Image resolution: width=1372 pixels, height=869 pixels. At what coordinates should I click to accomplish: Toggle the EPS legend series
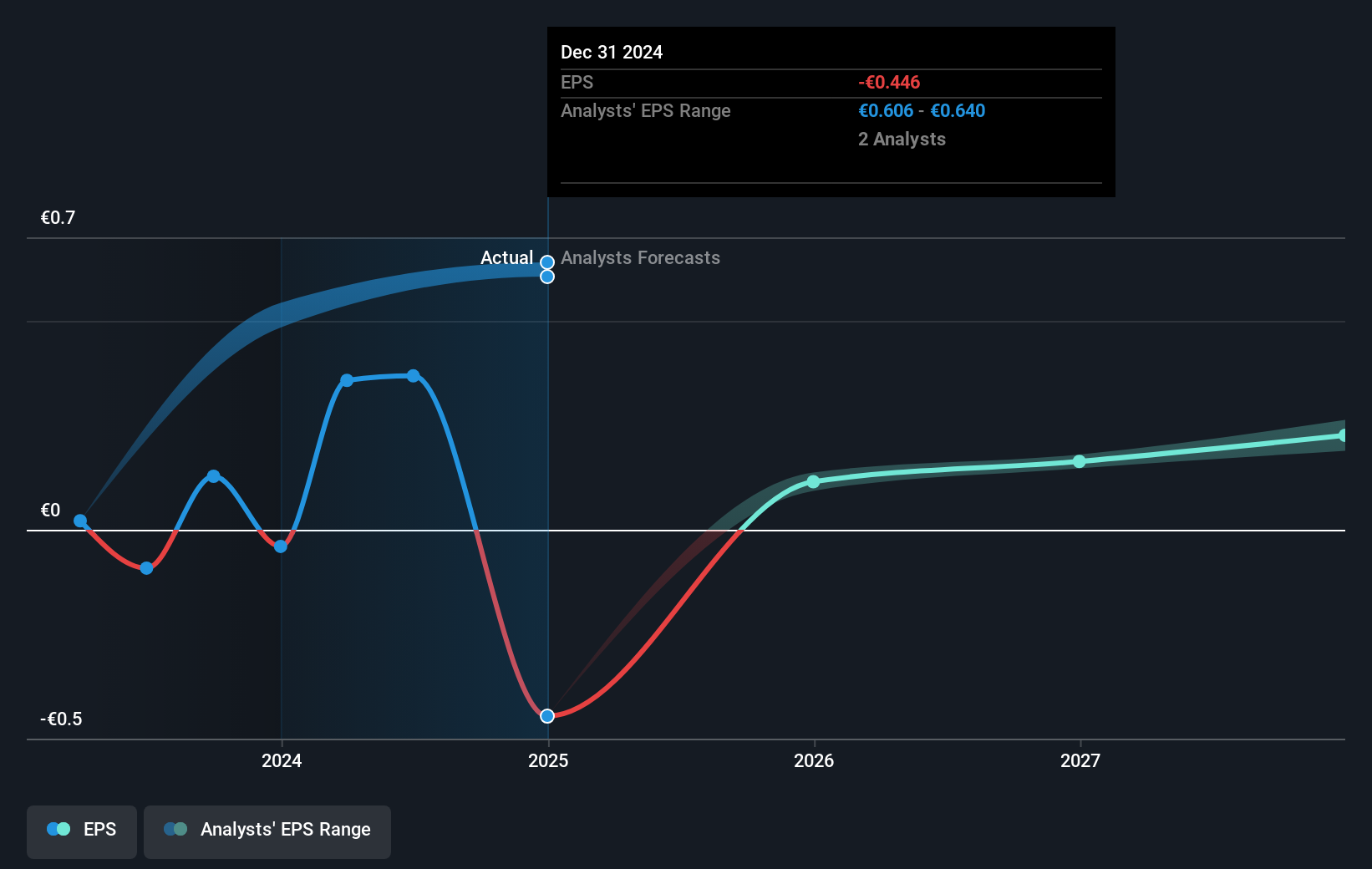(82, 831)
